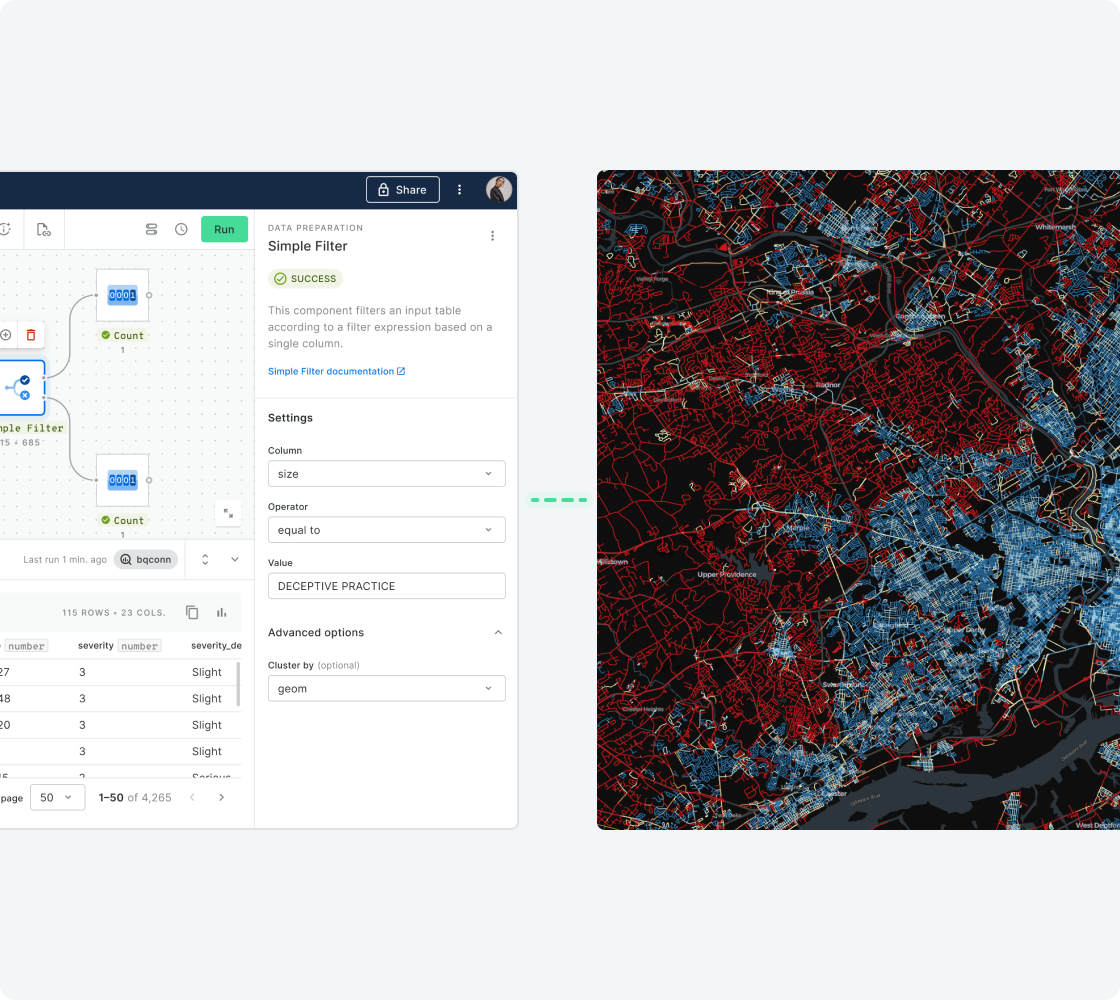Open the Simple Filter panel kebab menu
This screenshot has width=1120, height=1000.
[492, 236]
